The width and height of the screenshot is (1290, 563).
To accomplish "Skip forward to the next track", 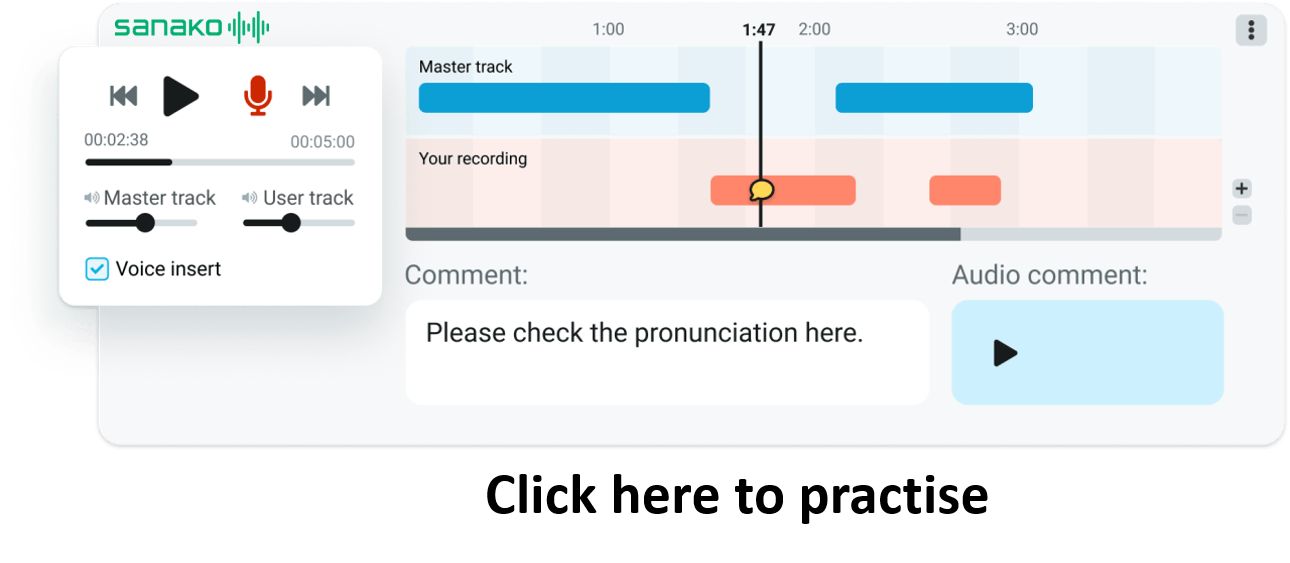I will click(316, 96).
